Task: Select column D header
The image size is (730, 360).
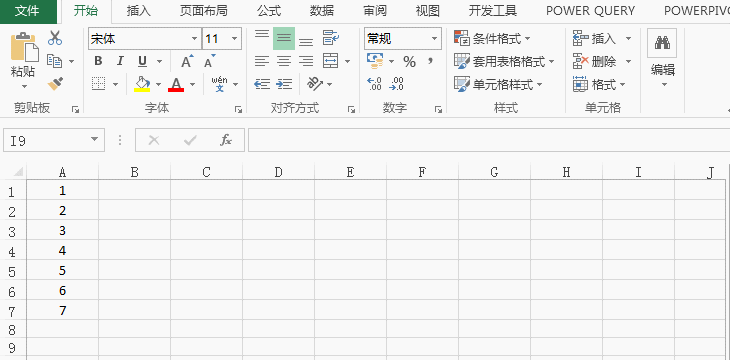Action: (x=278, y=172)
